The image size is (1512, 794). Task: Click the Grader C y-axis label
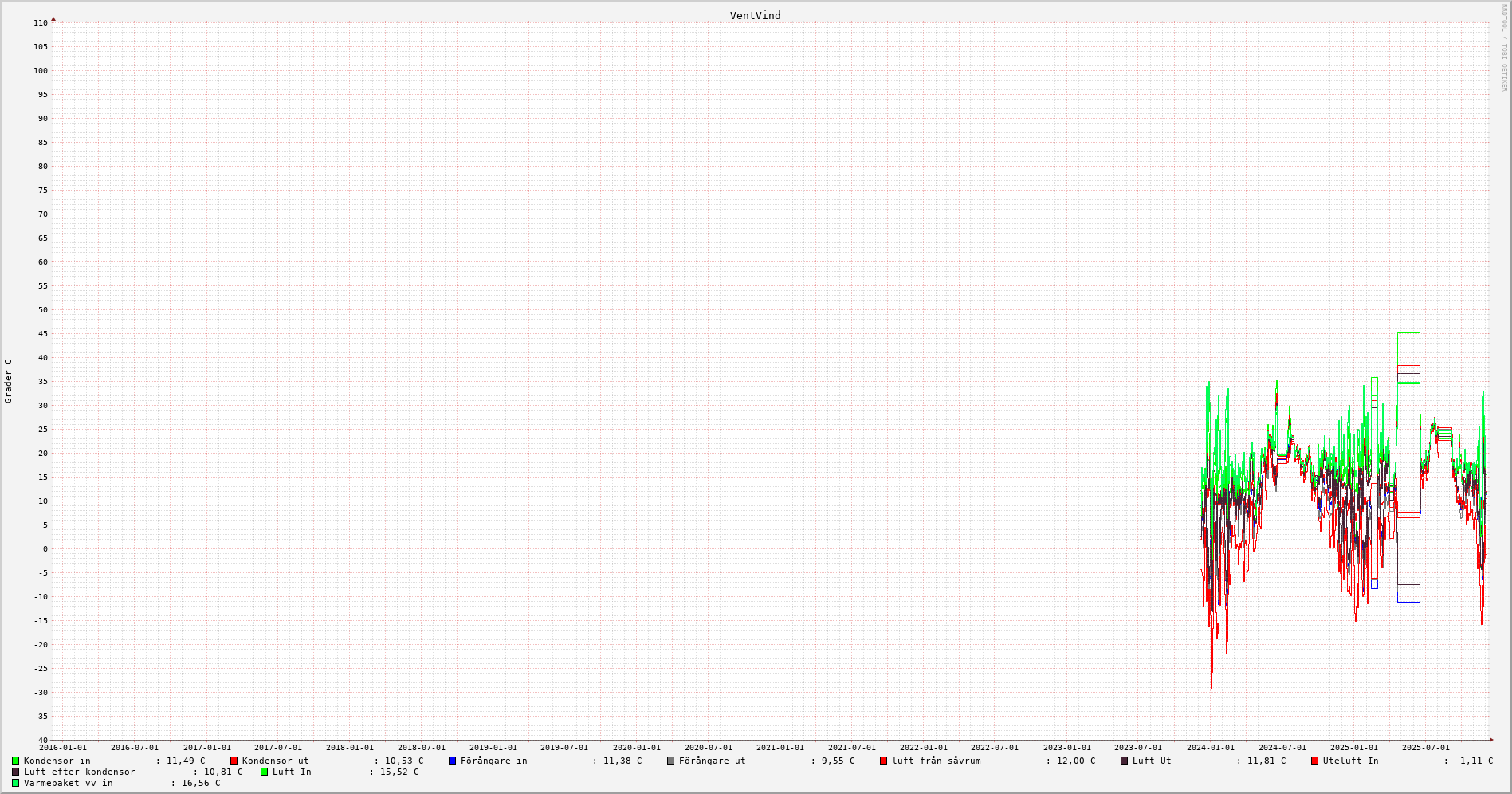(9, 381)
